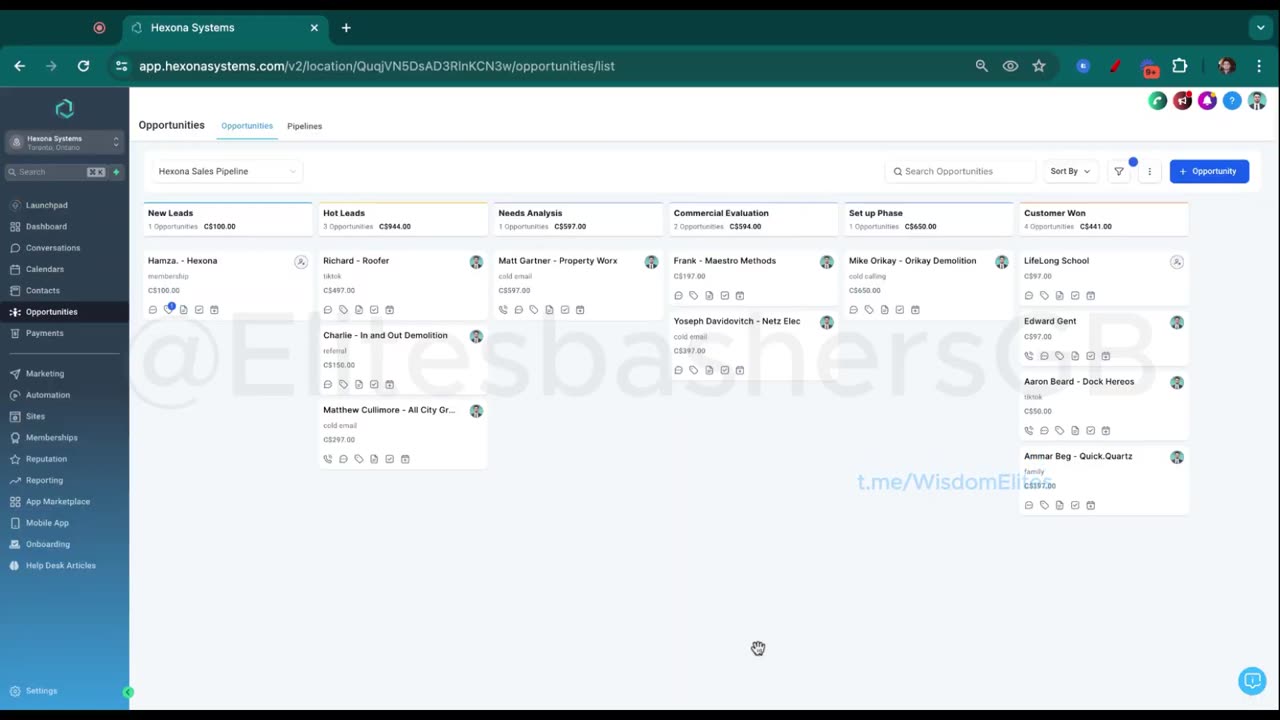
Task: Bookmark page with the star icon
Action: tap(1039, 66)
